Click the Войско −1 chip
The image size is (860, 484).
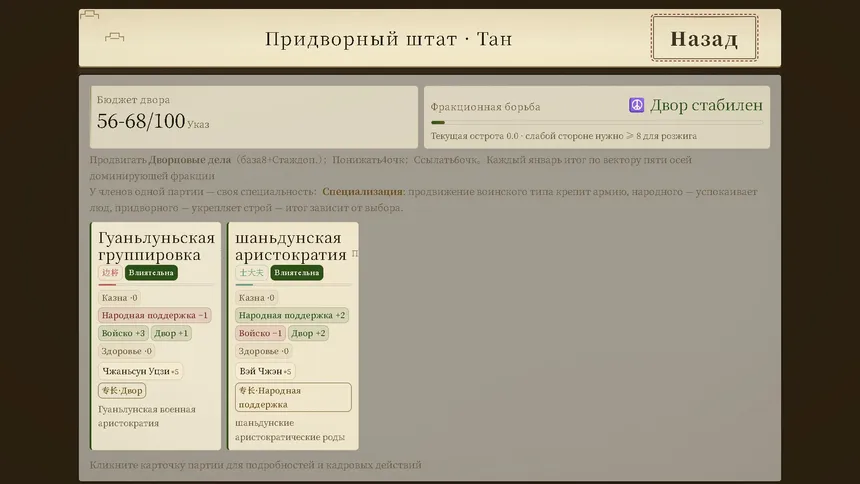click(260, 333)
